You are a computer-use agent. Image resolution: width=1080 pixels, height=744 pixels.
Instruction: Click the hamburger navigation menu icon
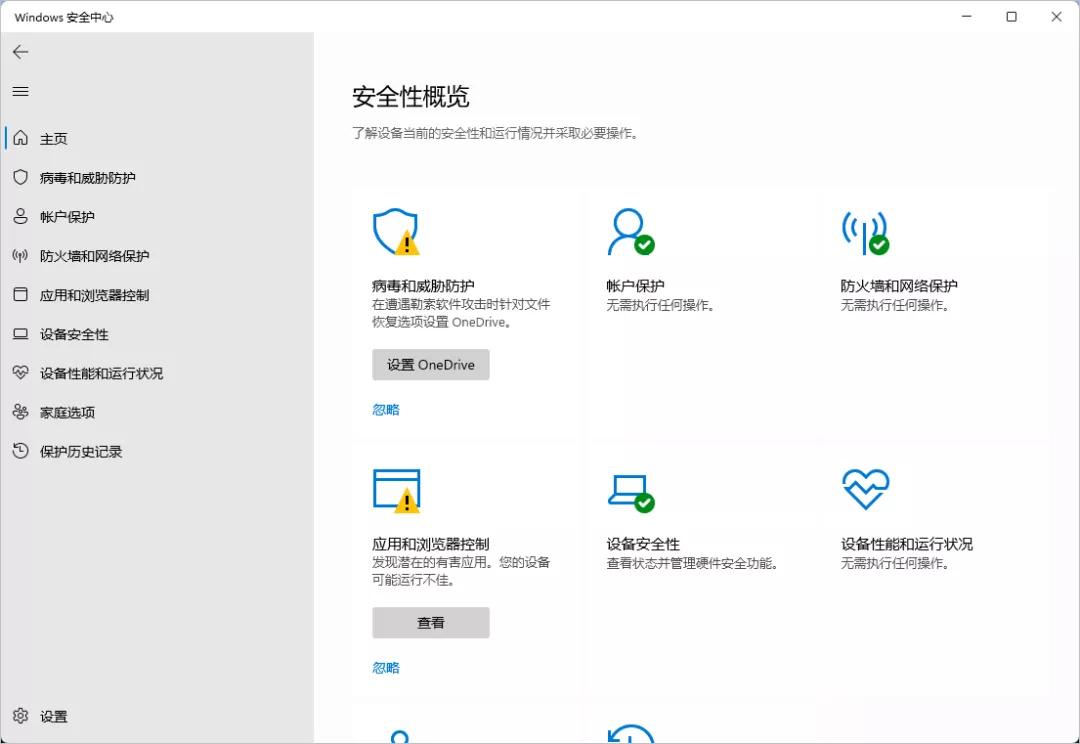20,91
